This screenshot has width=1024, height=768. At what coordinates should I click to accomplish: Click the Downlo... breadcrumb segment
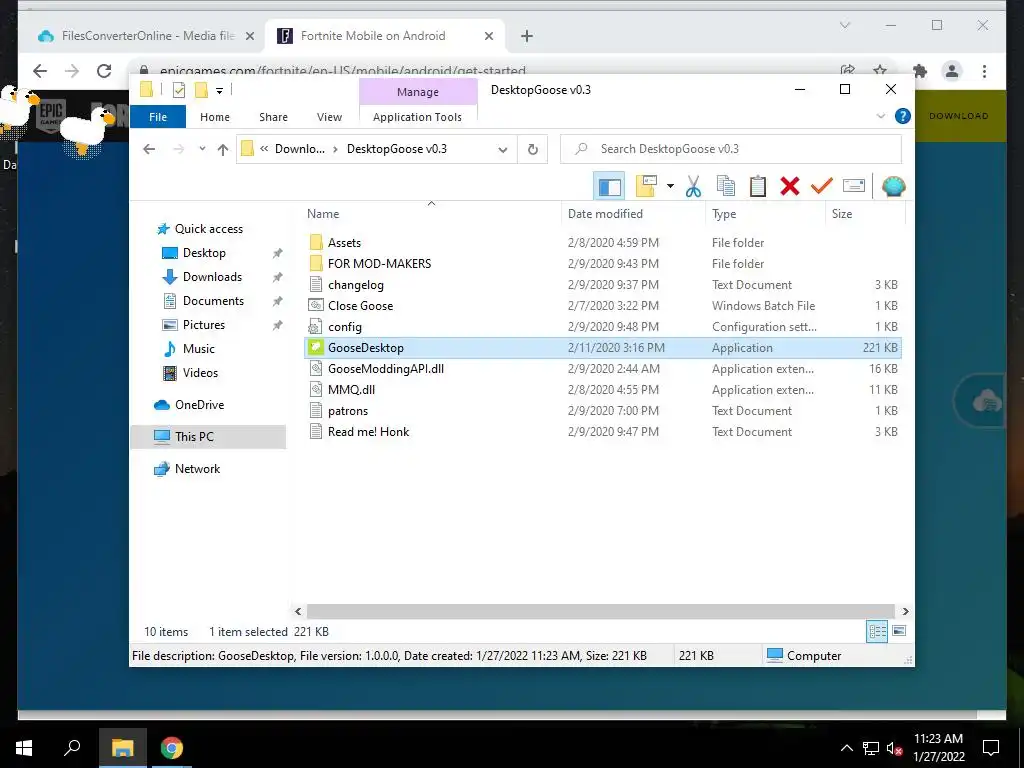click(300, 149)
